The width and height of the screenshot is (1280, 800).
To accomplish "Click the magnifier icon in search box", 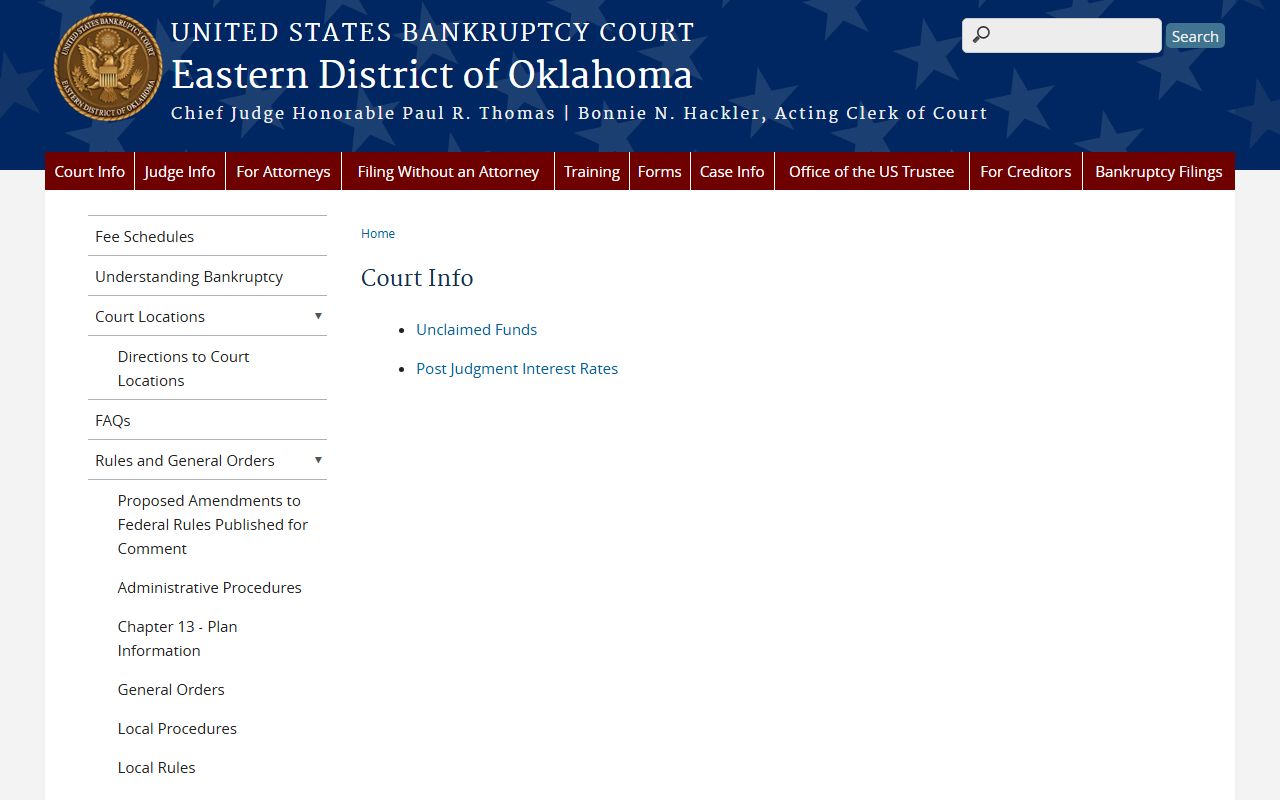I will 981,35.
